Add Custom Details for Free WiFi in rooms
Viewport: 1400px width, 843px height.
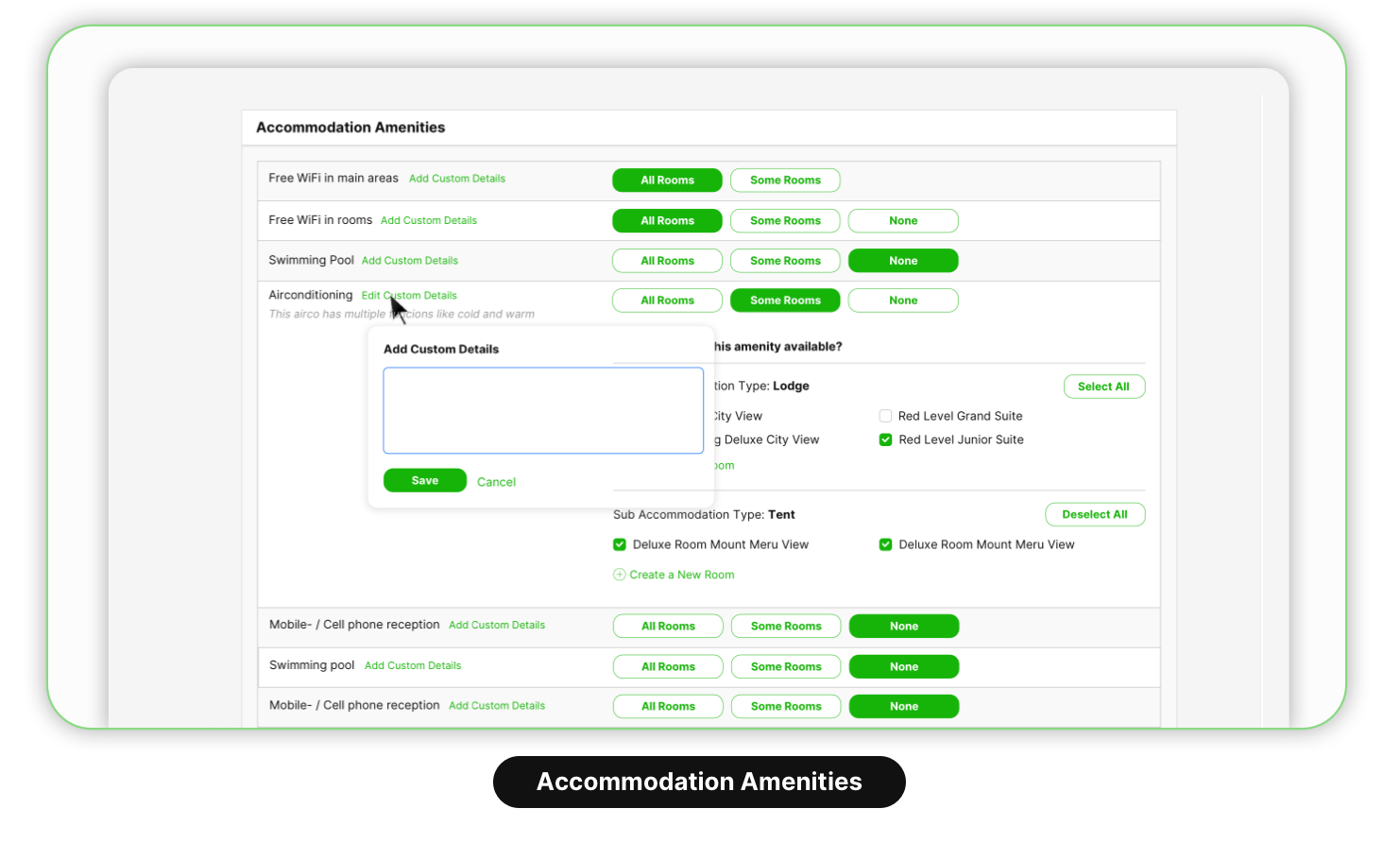pos(429,221)
